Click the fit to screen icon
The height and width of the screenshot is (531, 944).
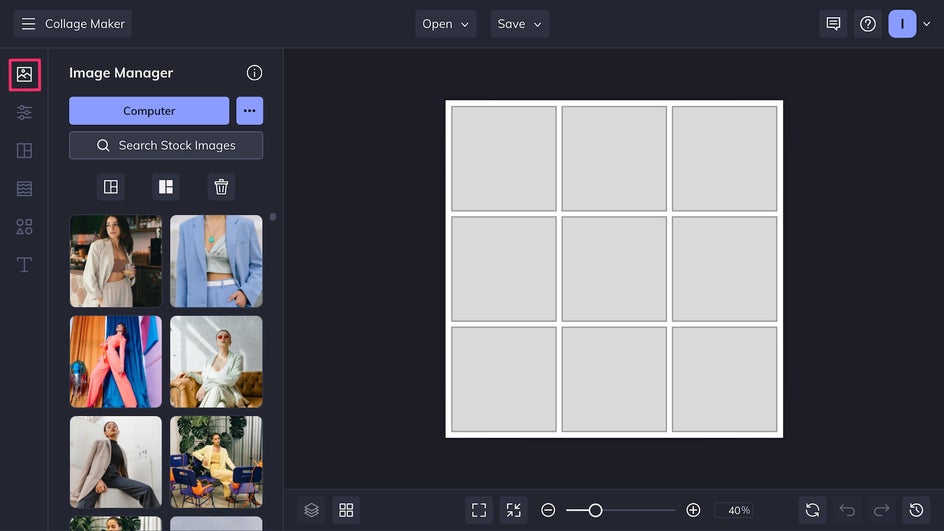(479, 510)
